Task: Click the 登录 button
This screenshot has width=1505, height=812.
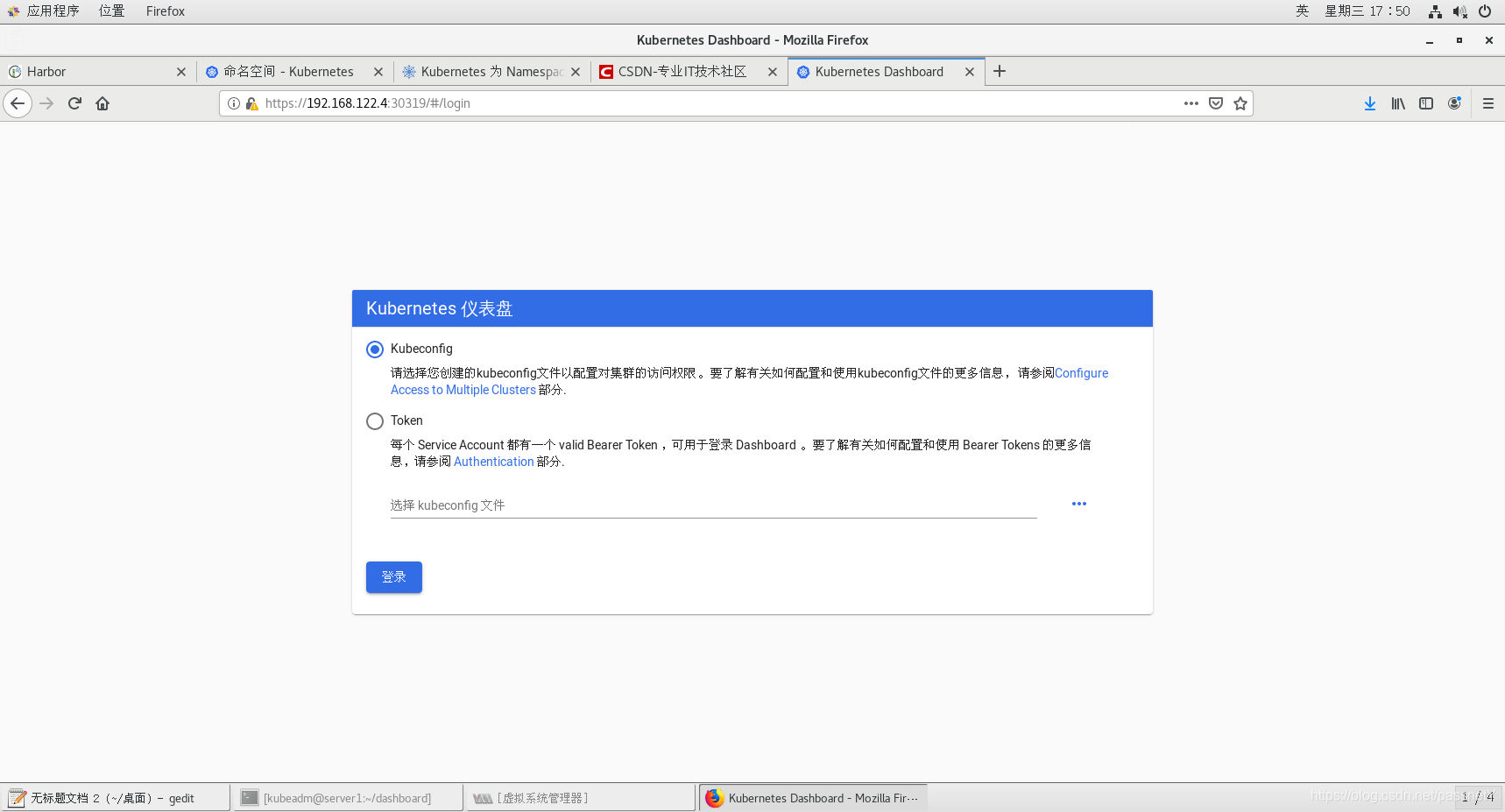Action: pyautogui.click(x=394, y=577)
